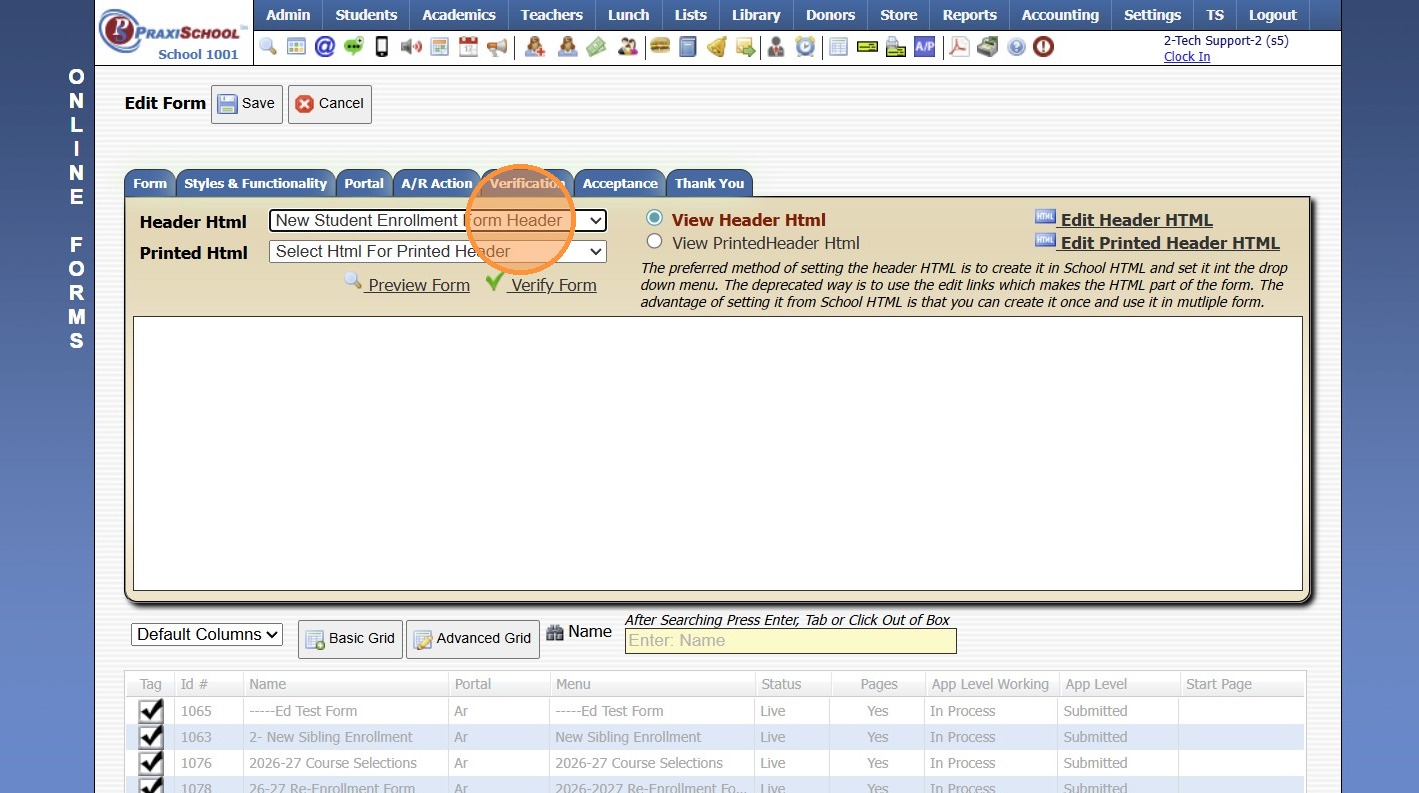Click the magnifying glass search icon
This screenshot has width=1419, height=793.
point(267,46)
